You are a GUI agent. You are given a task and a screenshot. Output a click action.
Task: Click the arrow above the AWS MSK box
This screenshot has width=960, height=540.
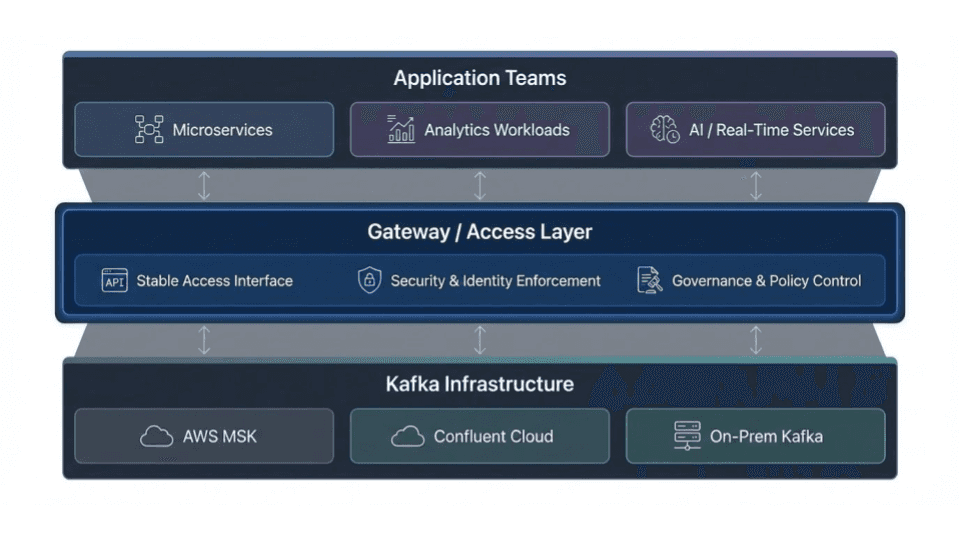tap(204, 340)
